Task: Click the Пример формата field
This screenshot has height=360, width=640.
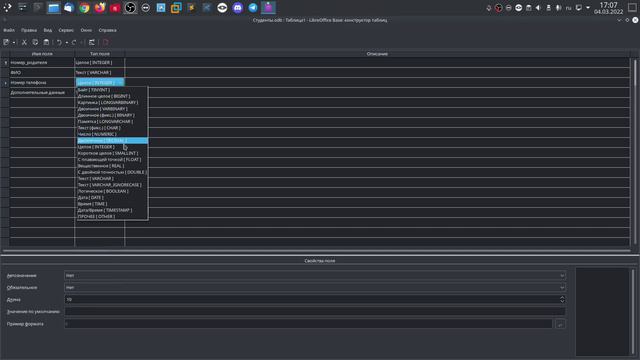Action: point(308,324)
